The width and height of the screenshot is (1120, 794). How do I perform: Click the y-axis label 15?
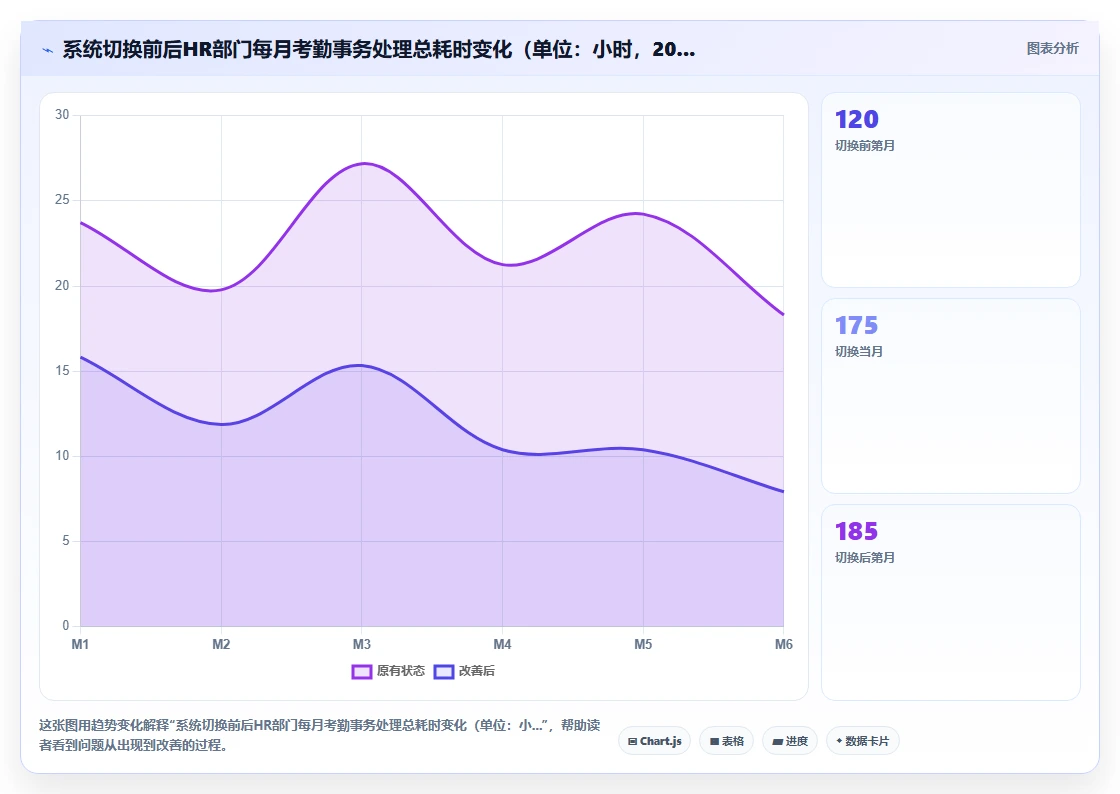(62, 371)
